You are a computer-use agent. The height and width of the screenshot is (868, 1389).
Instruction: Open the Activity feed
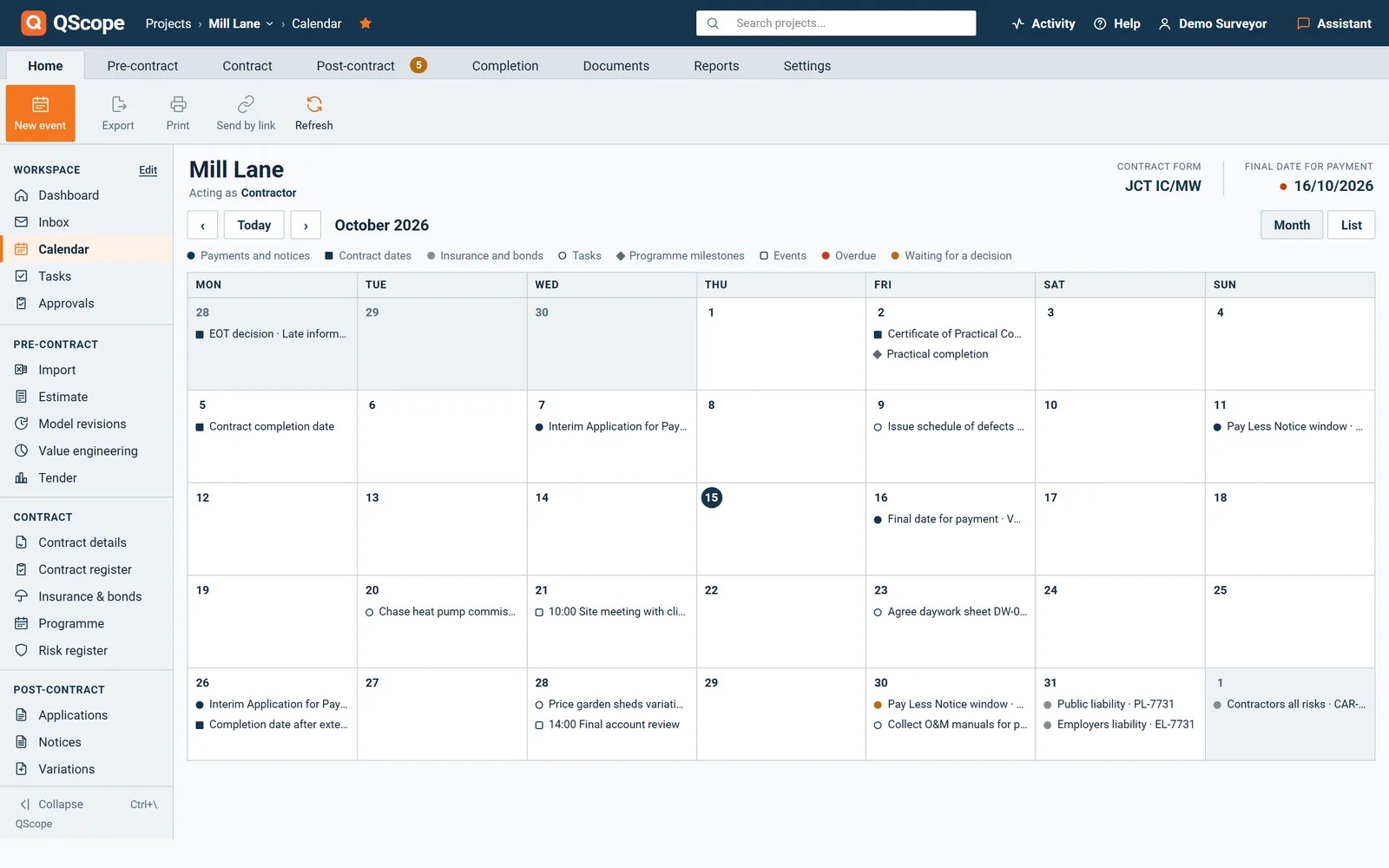(x=1043, y=23)
